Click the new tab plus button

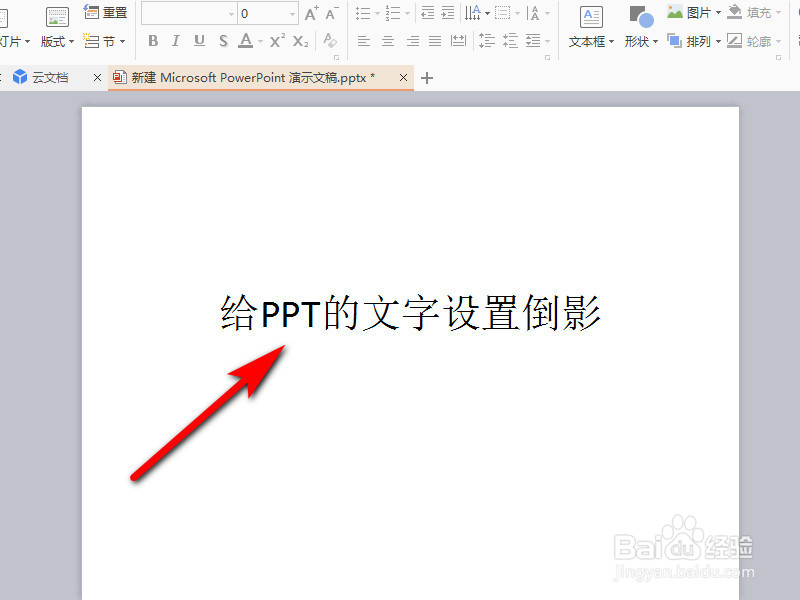[428, 76]
